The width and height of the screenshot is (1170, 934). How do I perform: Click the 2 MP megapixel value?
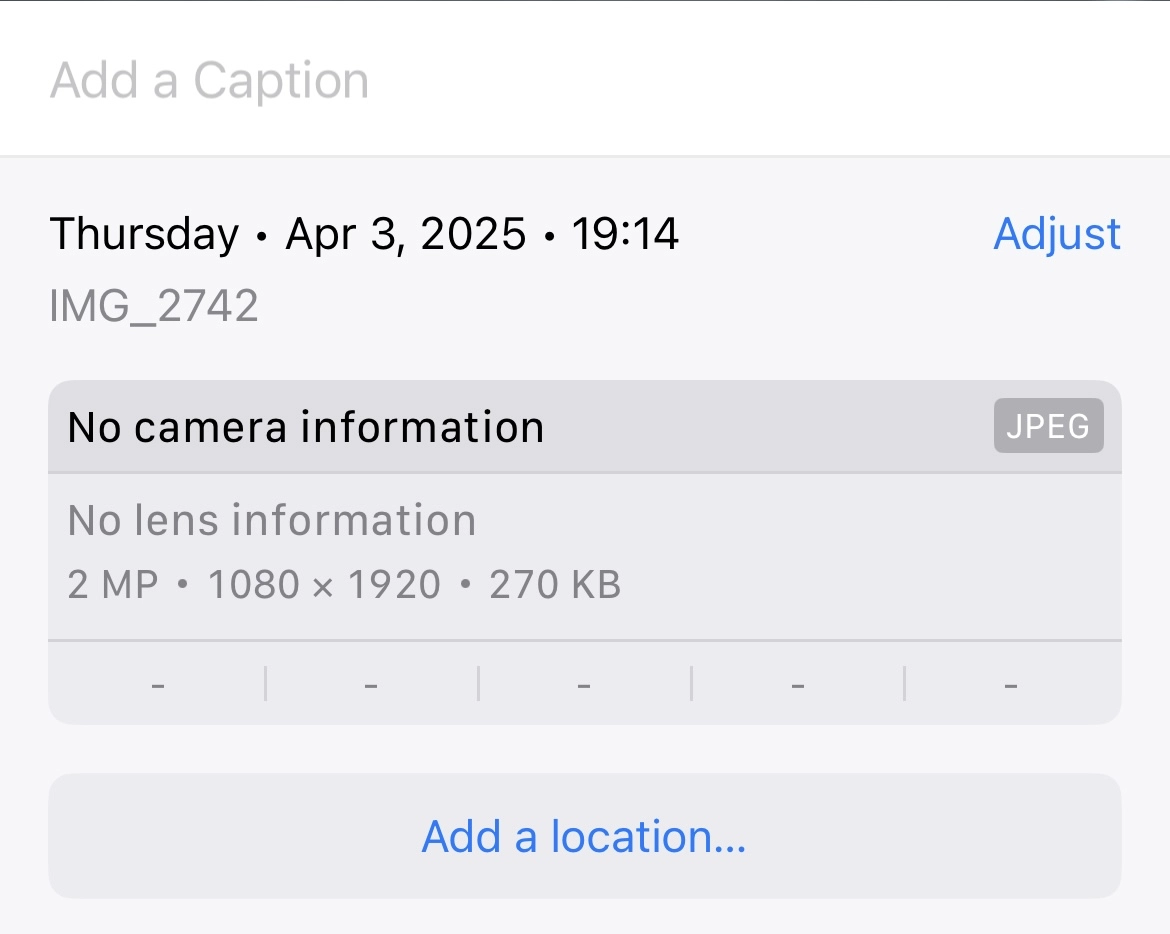tap(113, 584)
